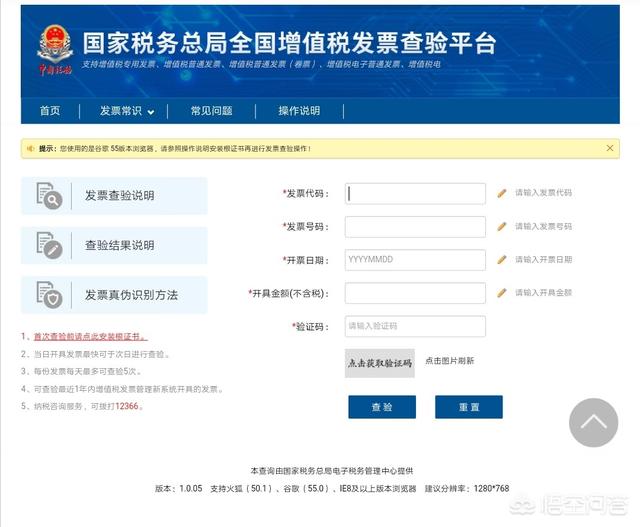The height and width of the screenshot is (527, 640).
Task: Focus the 开具金额(不含税) input field
Action: click(415, 293)
